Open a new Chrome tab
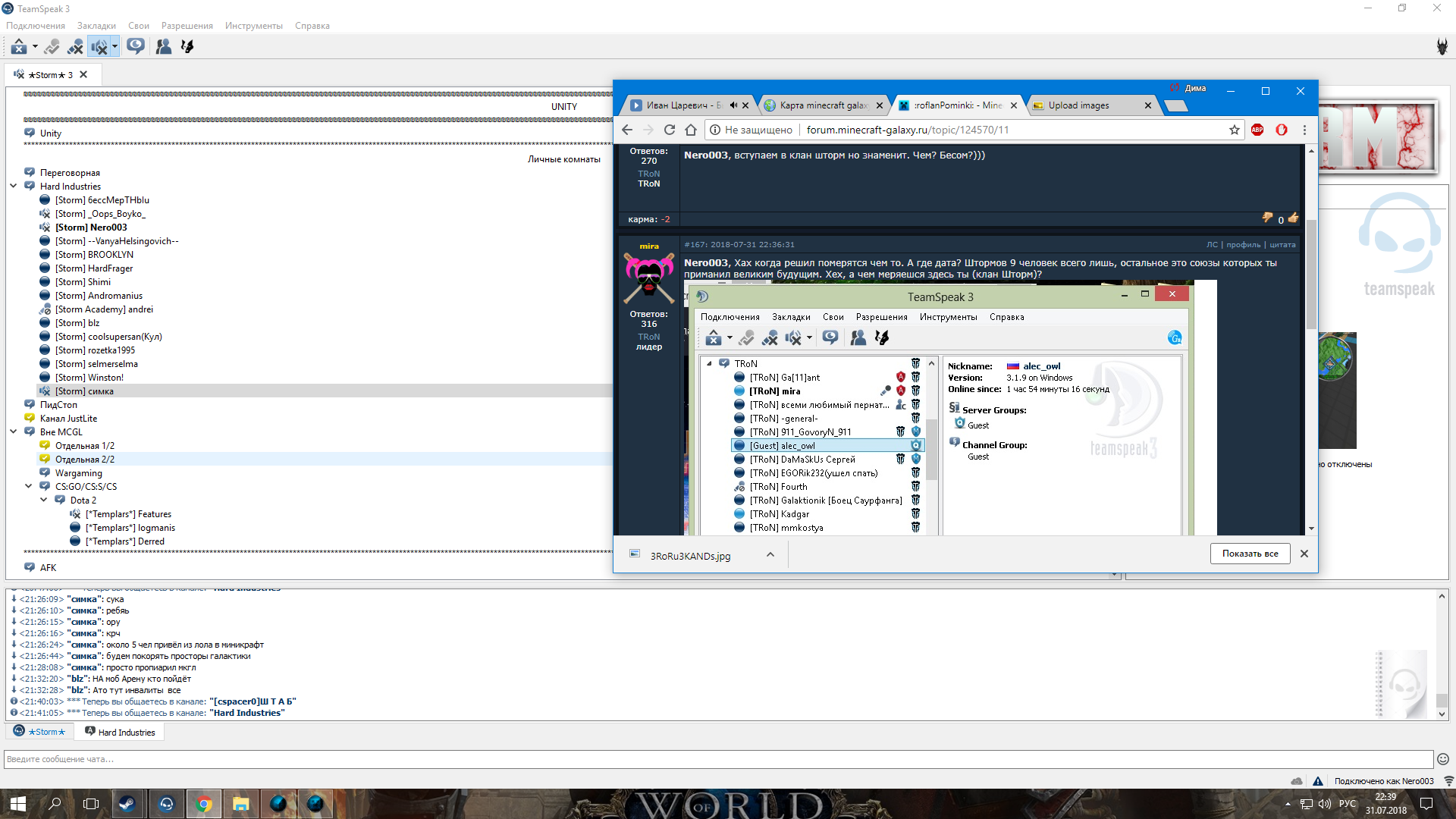This screenshot has width=1456, height=819. (x=1175, y=106)
